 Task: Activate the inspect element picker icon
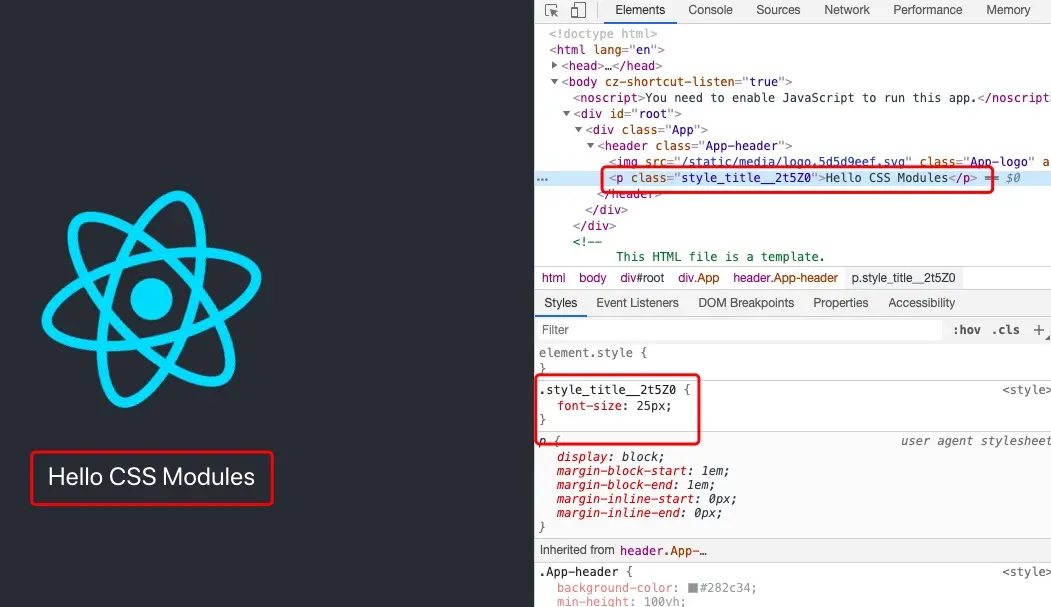point(552,10)
